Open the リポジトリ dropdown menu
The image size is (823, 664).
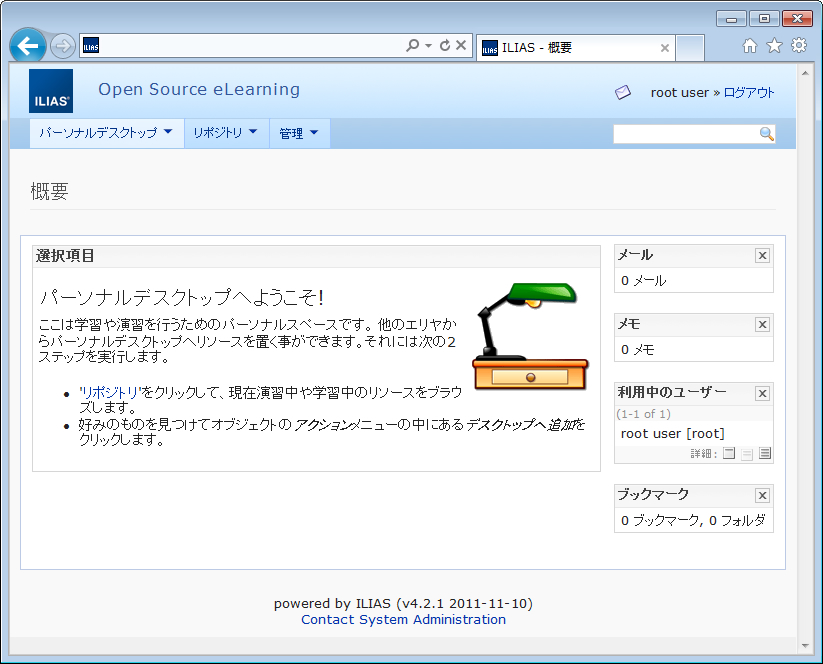[226, 133]
